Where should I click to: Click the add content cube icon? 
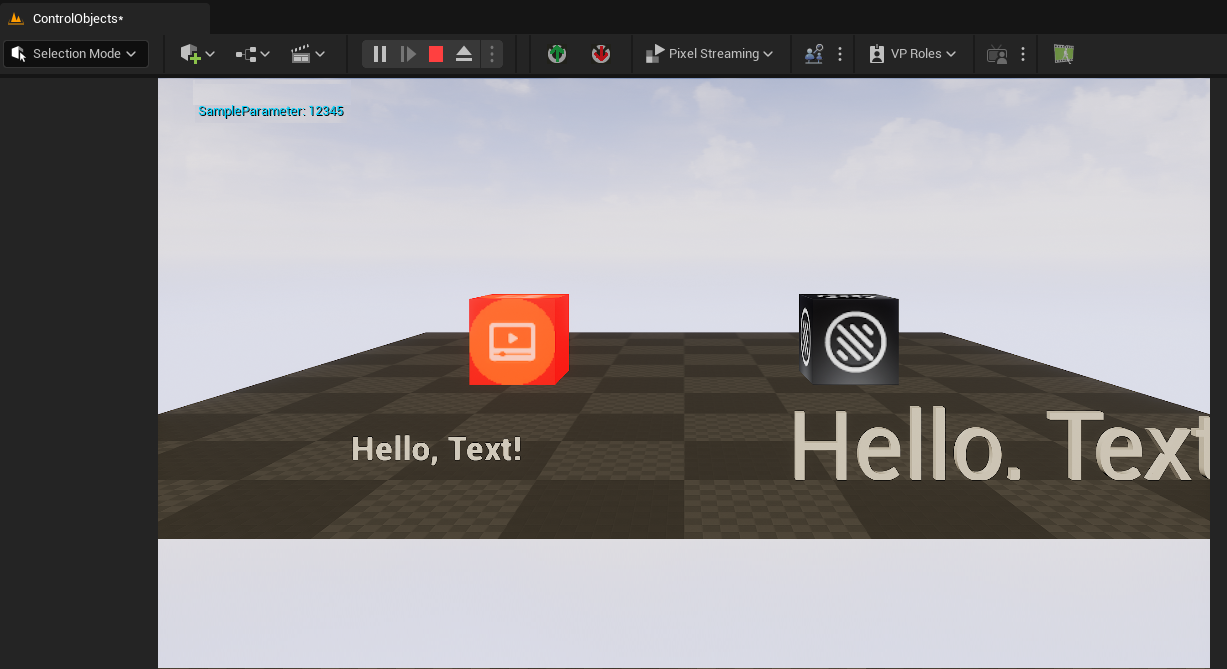click(190, 54)
